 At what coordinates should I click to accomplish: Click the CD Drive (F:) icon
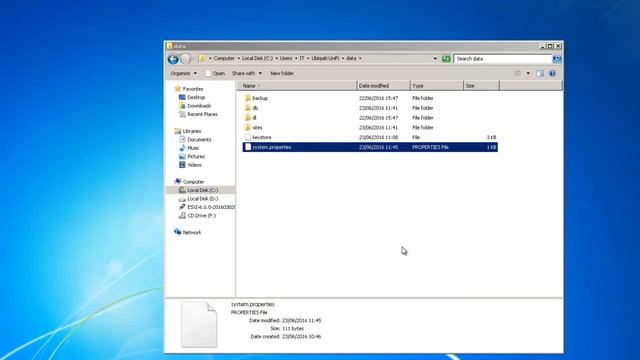pos(182,216)
